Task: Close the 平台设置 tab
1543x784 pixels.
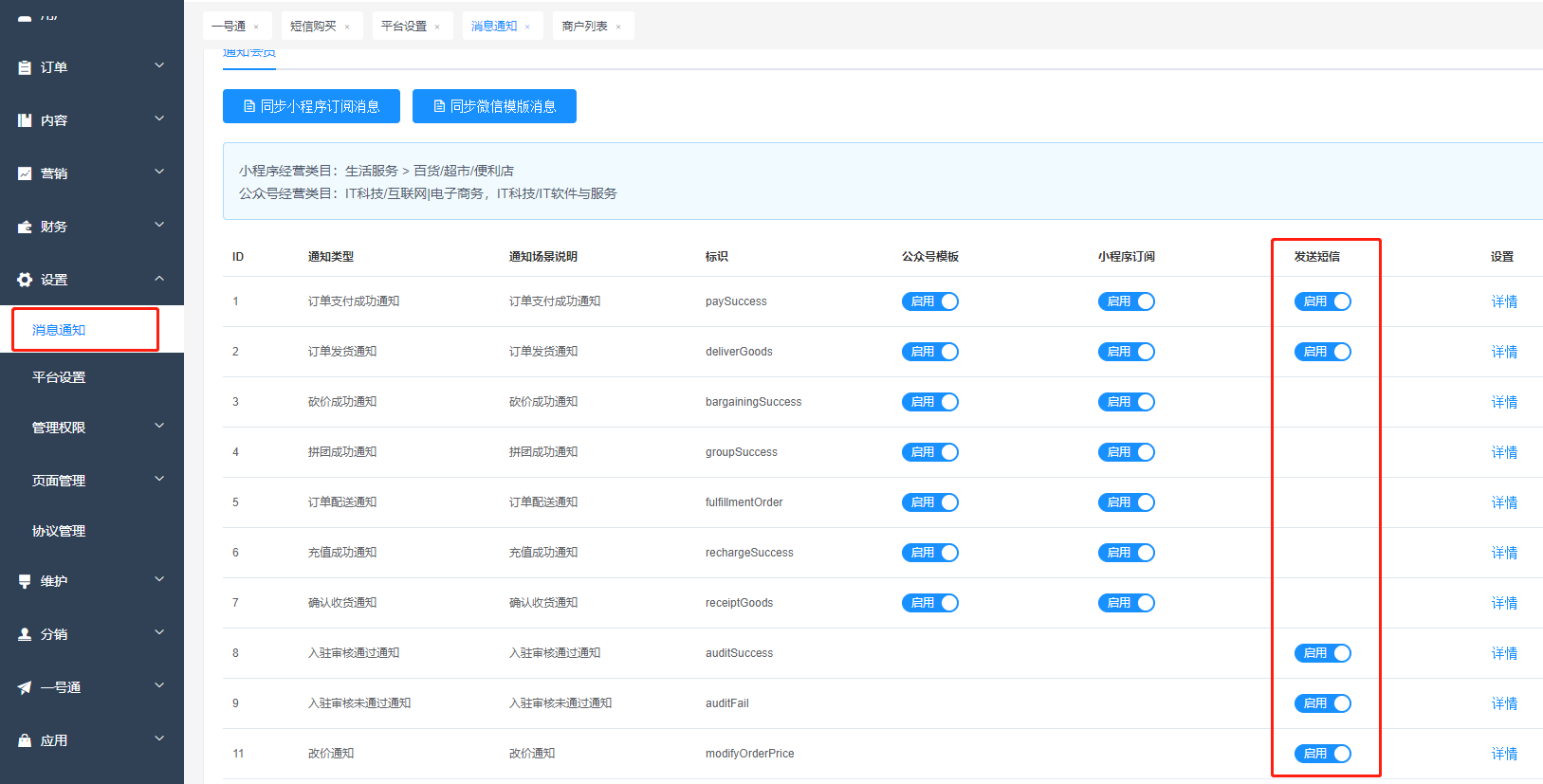Action: pos(437,27)
